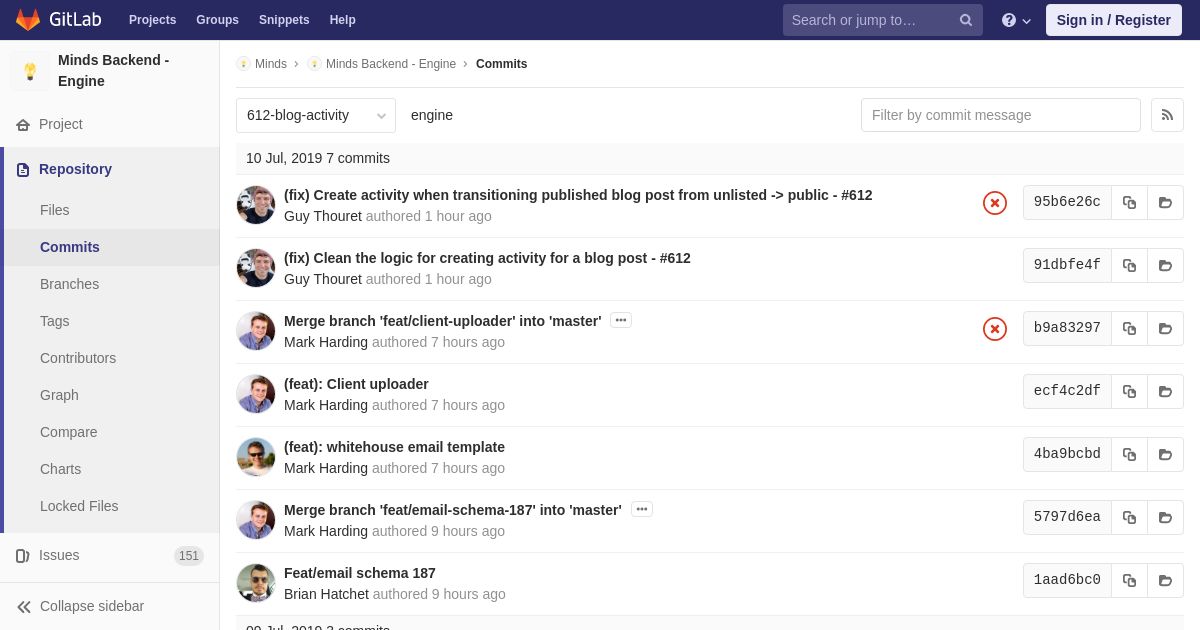Screen dimensions: 1200x630
Task: Browse files at commit 5797d6ea
Action: [x=1165, y=517]
